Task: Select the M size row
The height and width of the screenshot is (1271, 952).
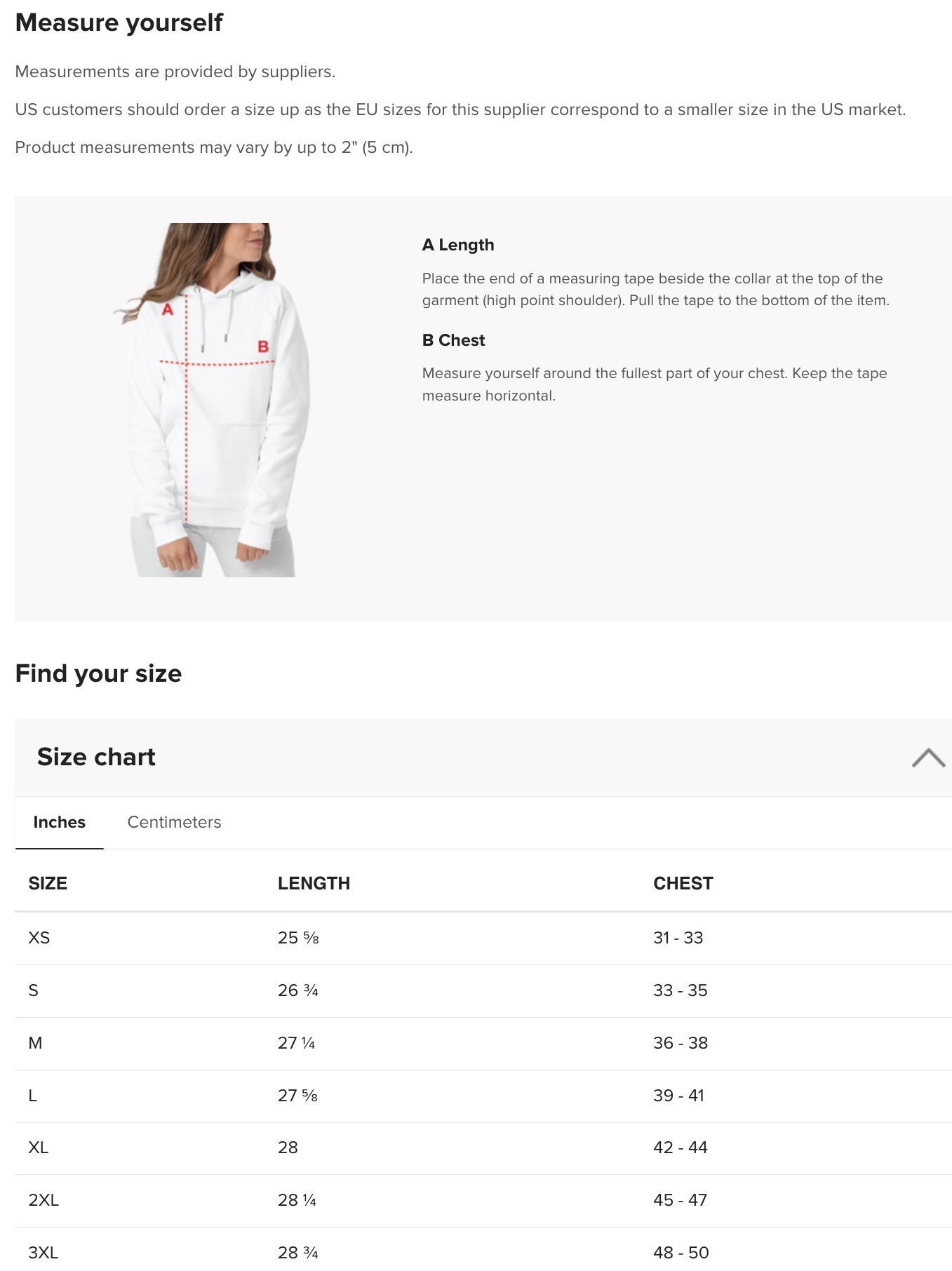Action: (x=483, y=1043)
